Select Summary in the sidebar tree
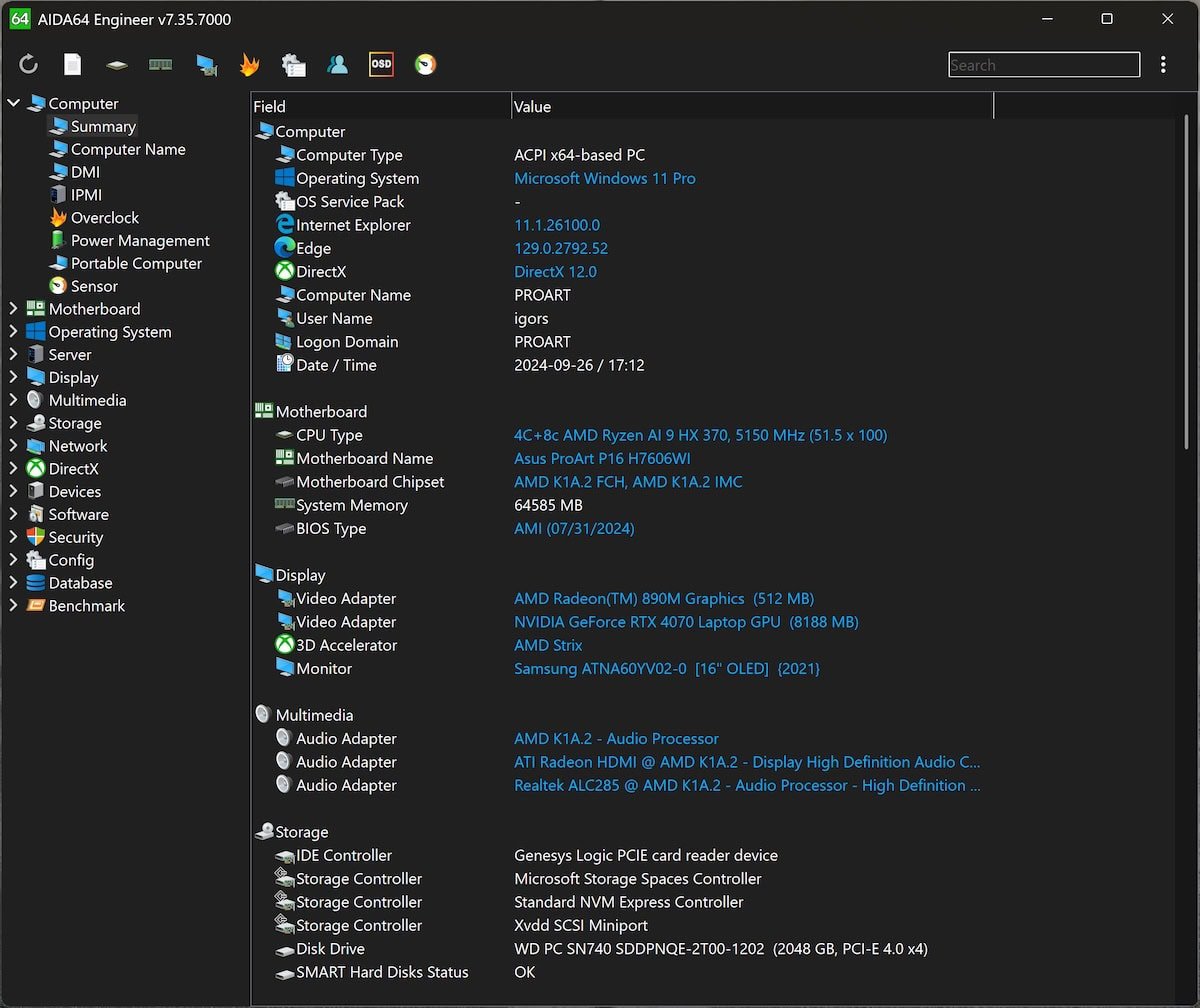Screen dimensions: 1200x1008 [103, 126]
